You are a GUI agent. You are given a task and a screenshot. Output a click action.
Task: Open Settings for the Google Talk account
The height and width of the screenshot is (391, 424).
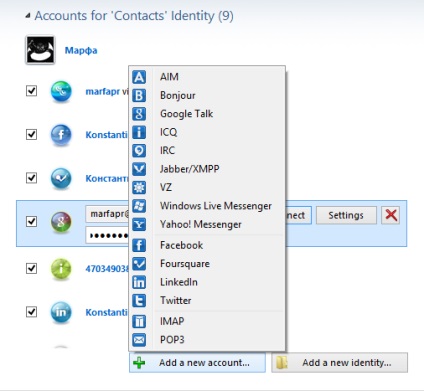(346, 215)
